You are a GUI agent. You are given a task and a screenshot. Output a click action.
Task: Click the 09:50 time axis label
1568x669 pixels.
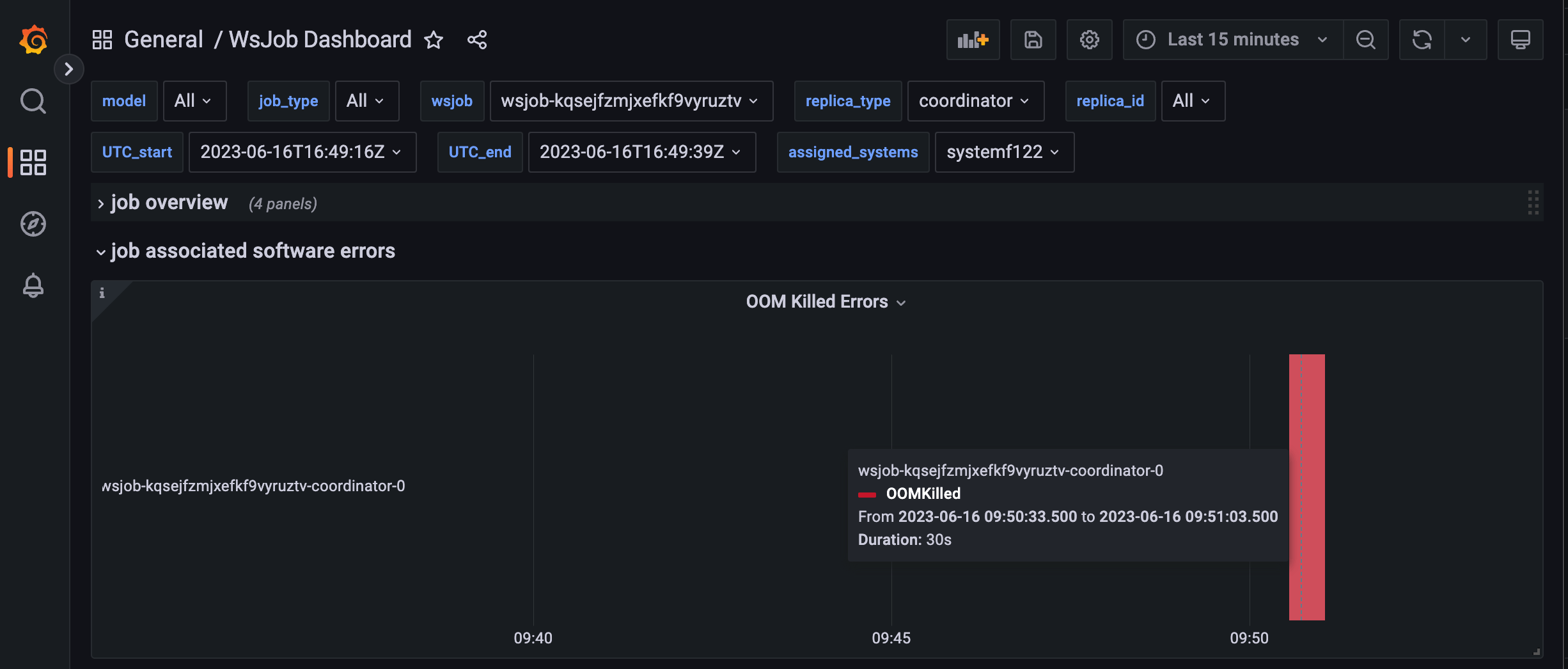coord(1249,638)
